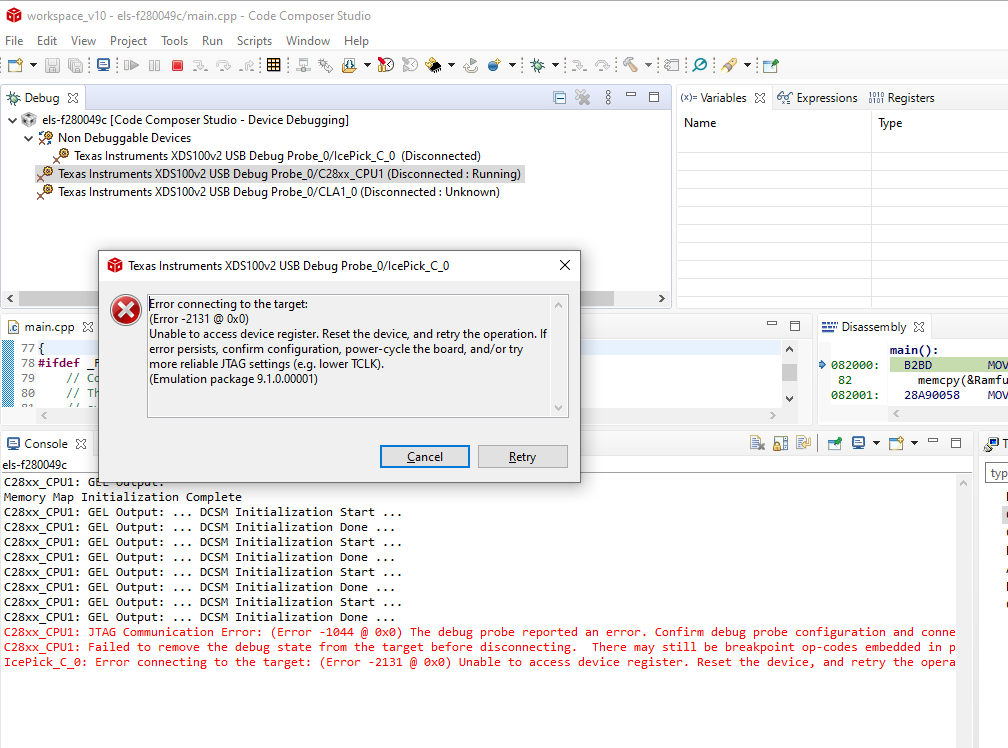Click the pen/marker toolbar icon
Screen dimensions: 1008x748
[729, 65]
